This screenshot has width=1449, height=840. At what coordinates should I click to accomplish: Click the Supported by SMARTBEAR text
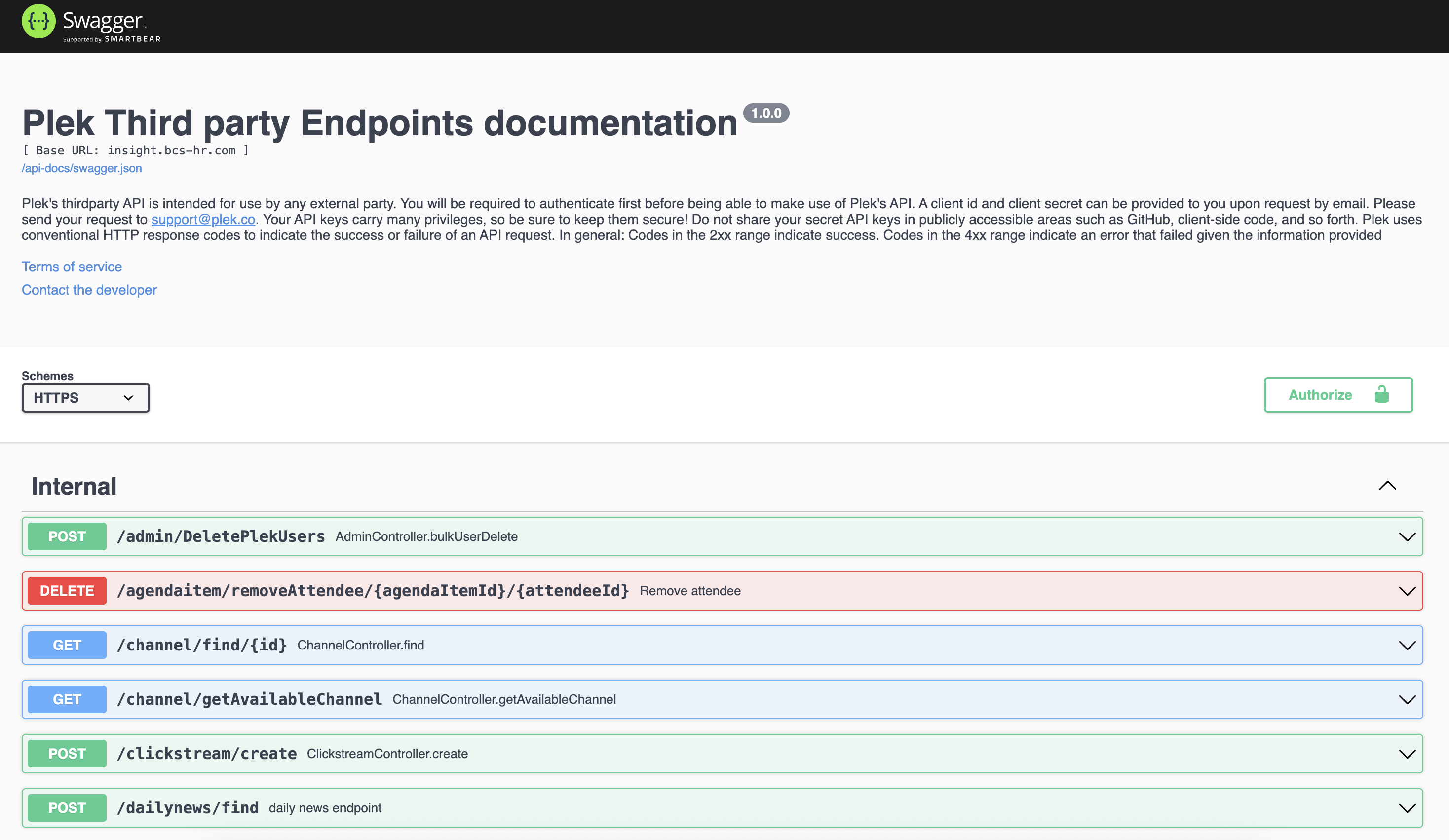tap(112, 39)
